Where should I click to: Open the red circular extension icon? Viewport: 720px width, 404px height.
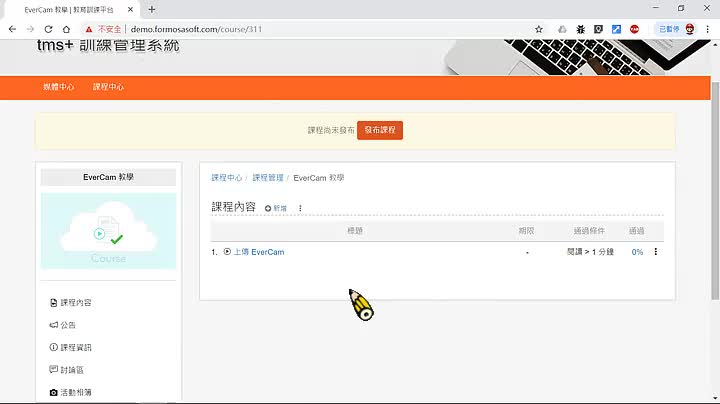[634, 29]
